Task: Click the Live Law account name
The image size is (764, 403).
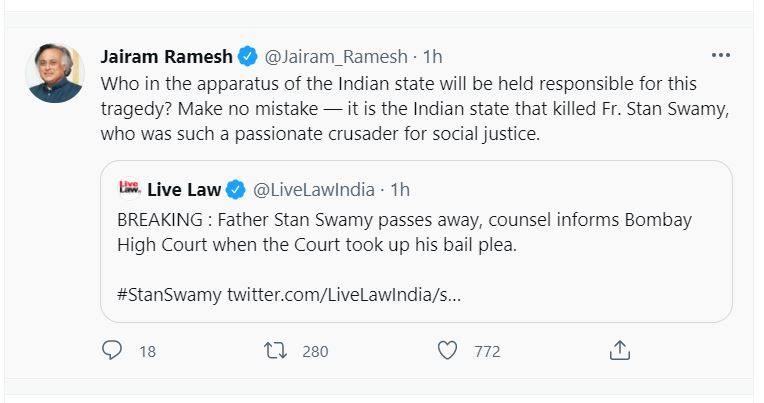Action: click(183, 188)
